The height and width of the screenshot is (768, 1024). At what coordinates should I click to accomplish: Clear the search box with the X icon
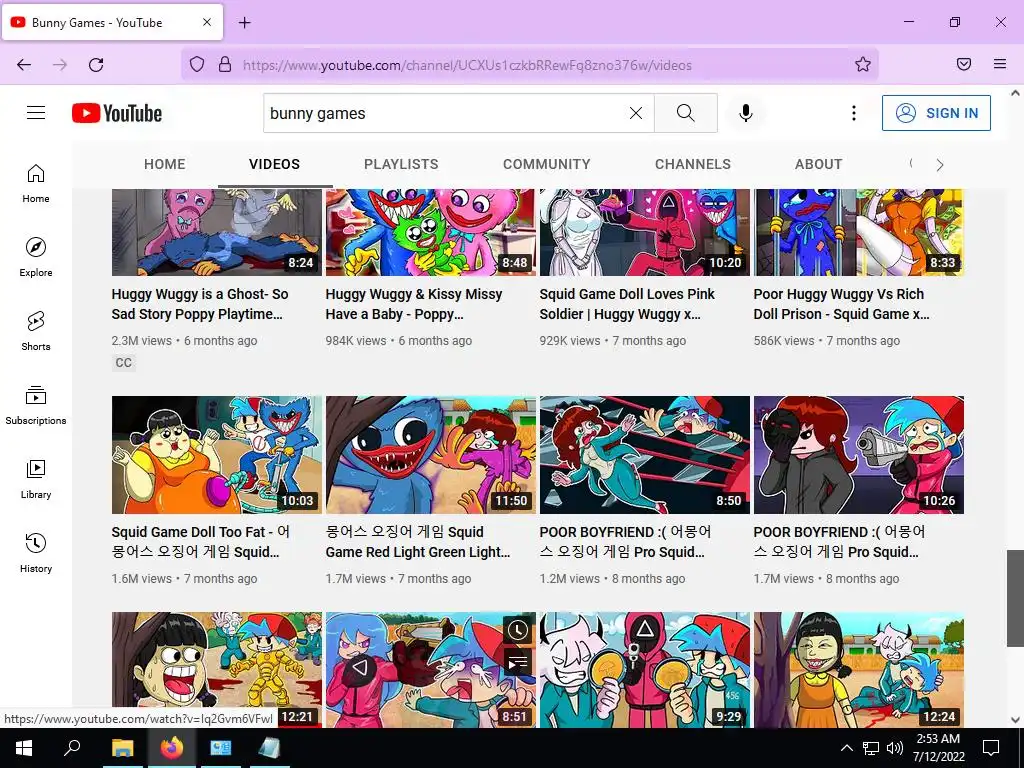[635, 113]
